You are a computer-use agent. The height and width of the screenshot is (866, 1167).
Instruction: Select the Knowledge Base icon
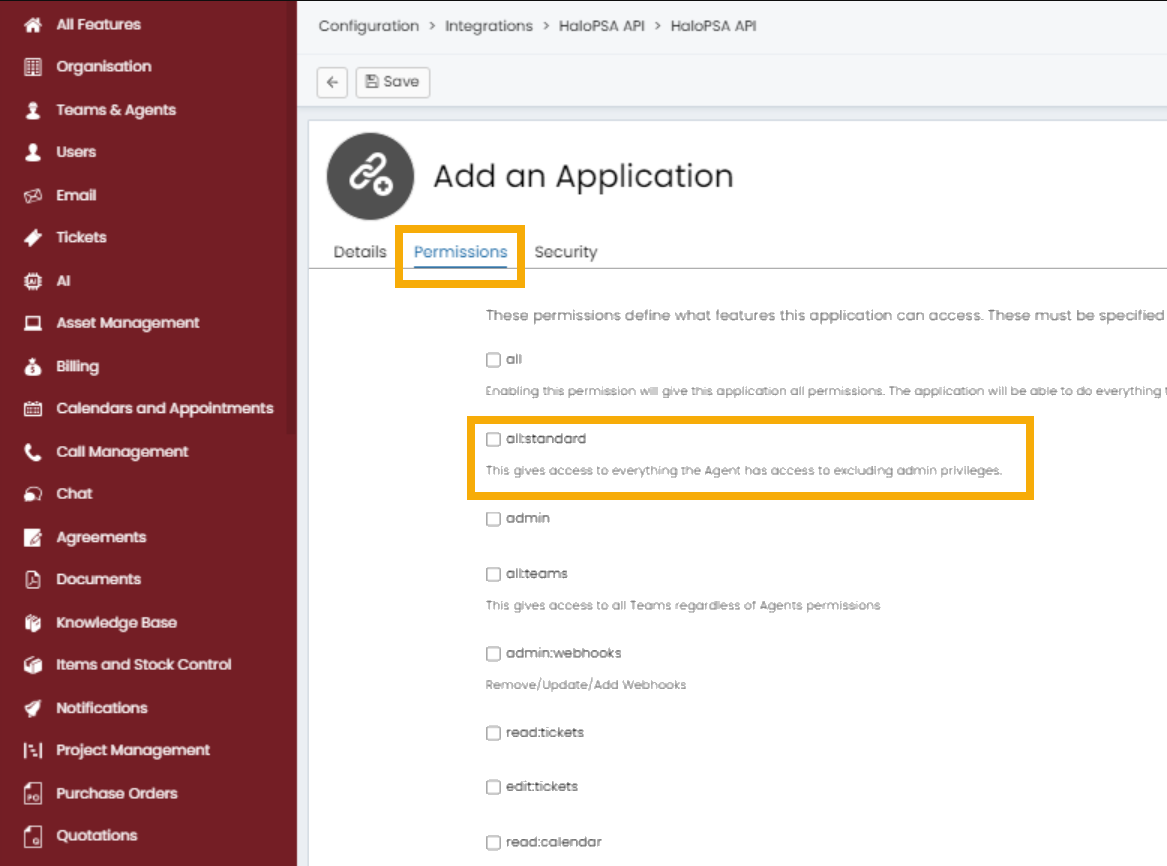click(33, 623)
